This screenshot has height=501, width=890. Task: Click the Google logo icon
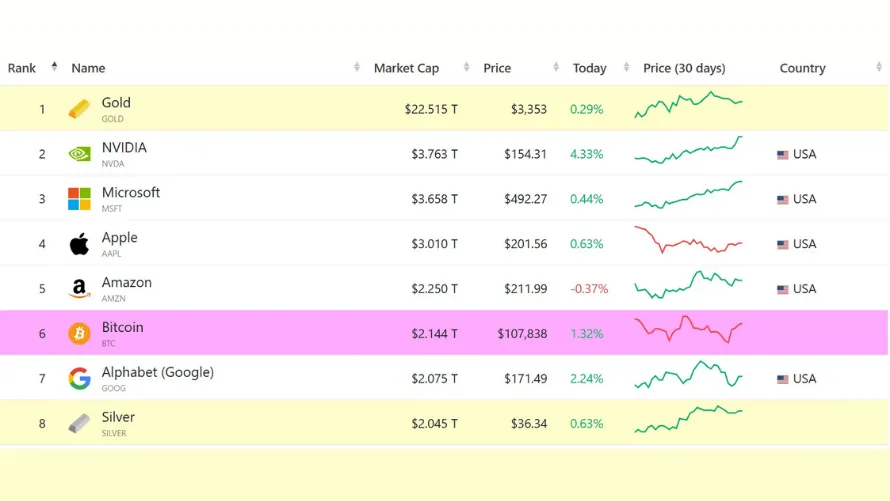point(79,378)
